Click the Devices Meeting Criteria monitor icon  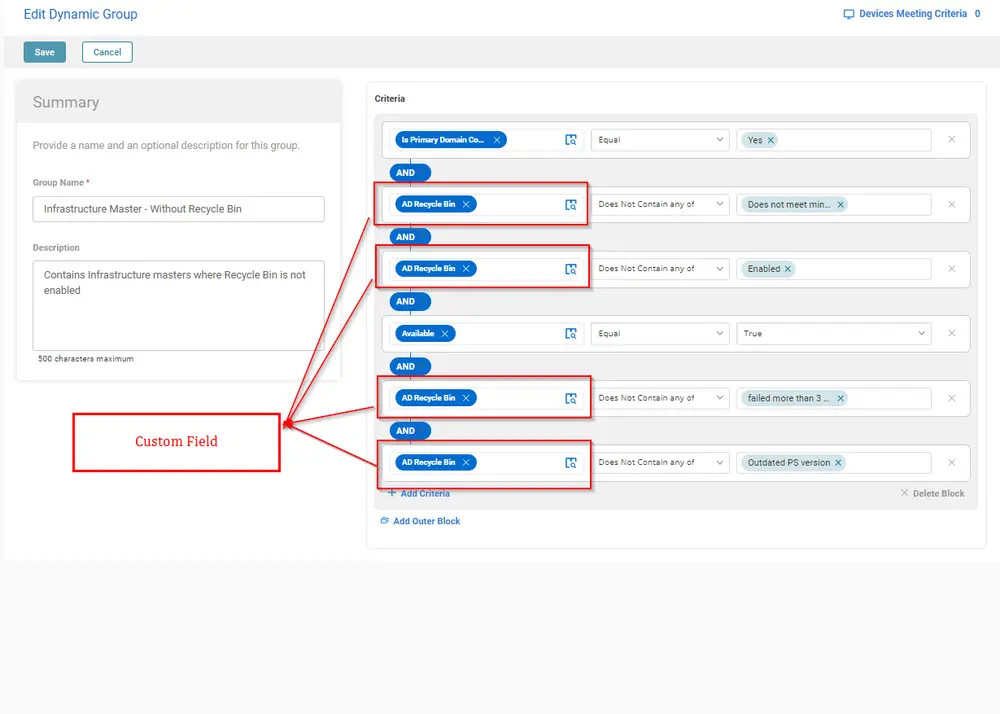(849, 14)
